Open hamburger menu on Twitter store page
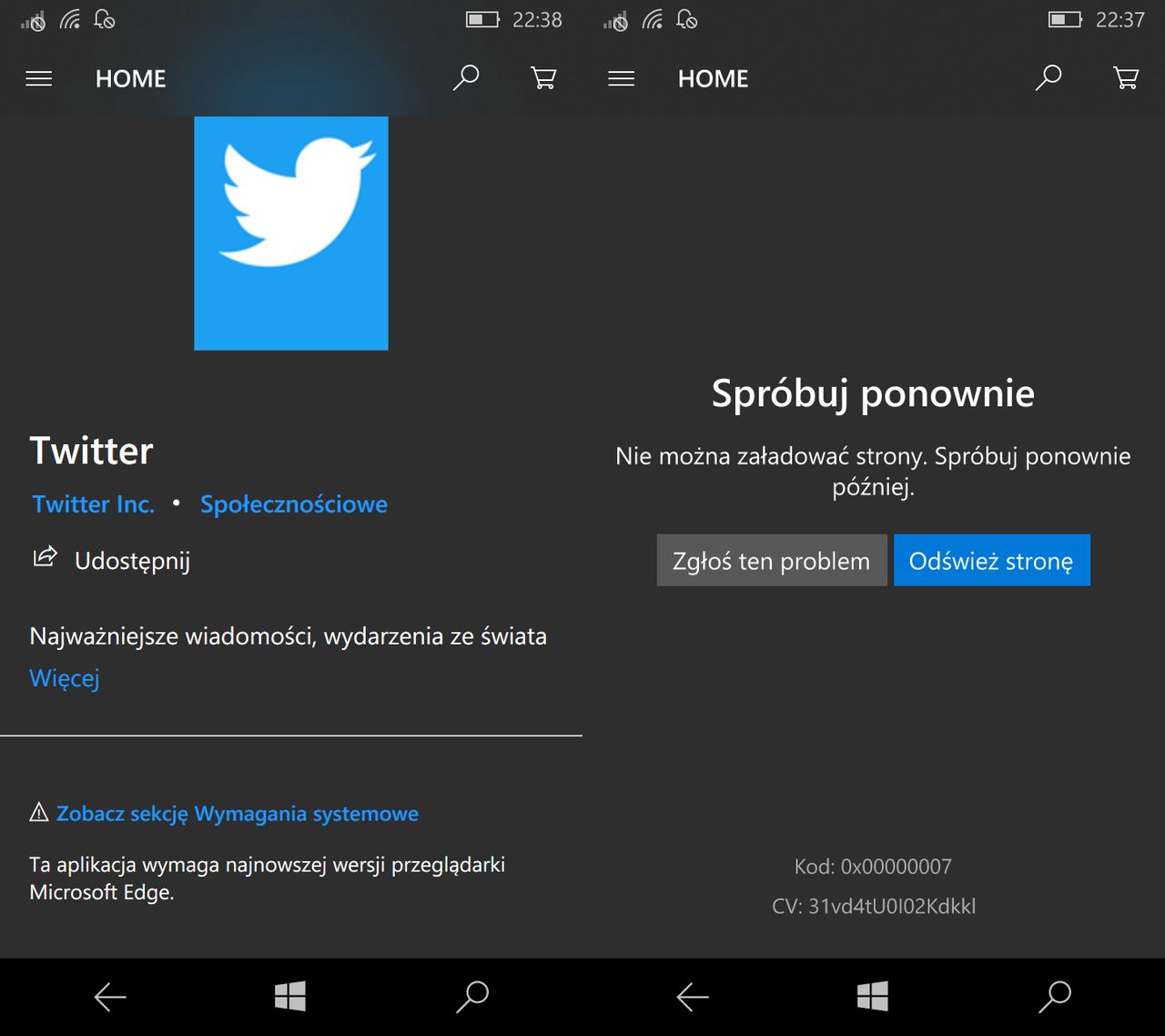The height and width of the screenshot is (1036, 1165). 39,79
